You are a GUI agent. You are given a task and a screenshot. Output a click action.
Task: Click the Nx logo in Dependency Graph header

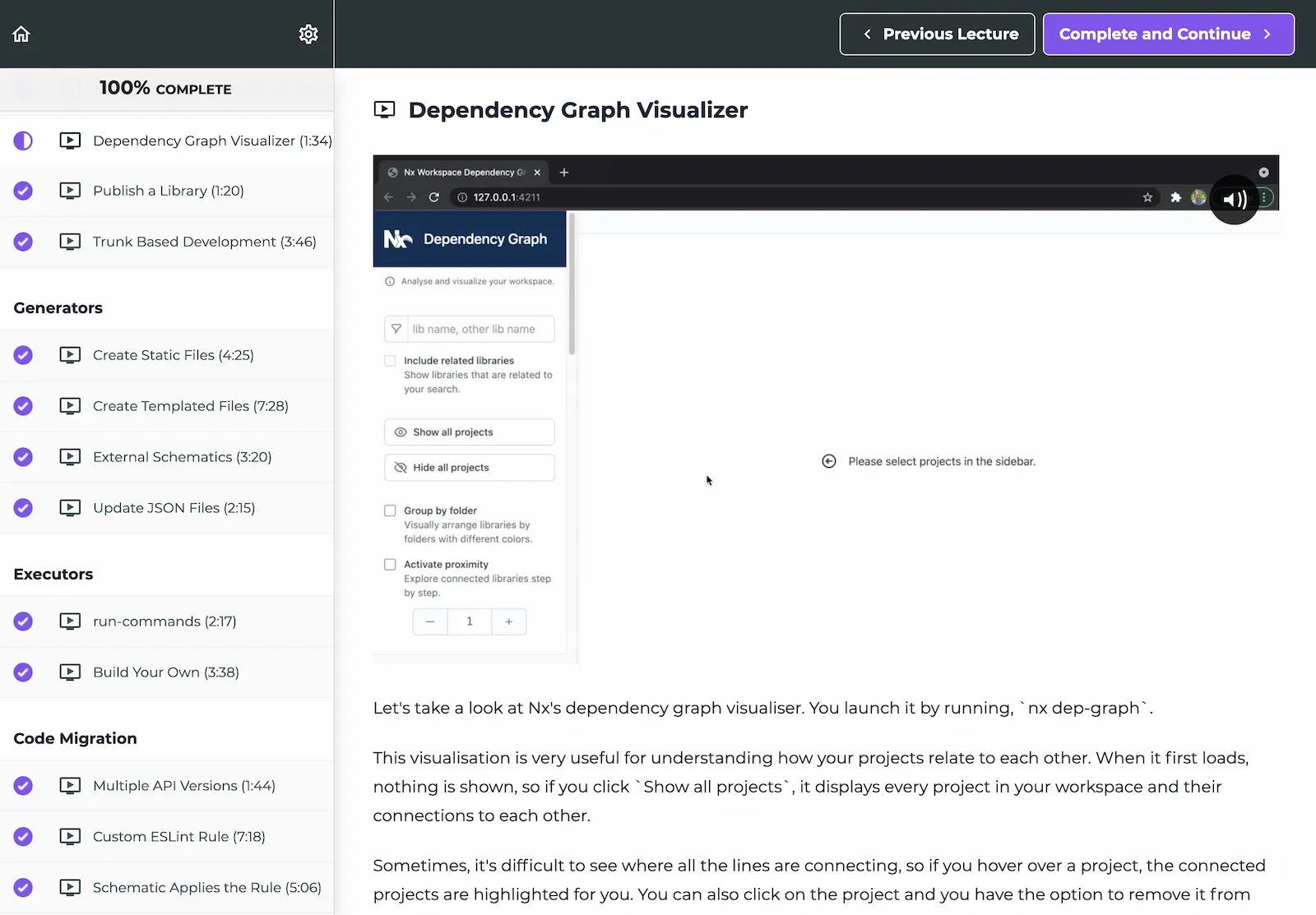click(x=398, y=239)
